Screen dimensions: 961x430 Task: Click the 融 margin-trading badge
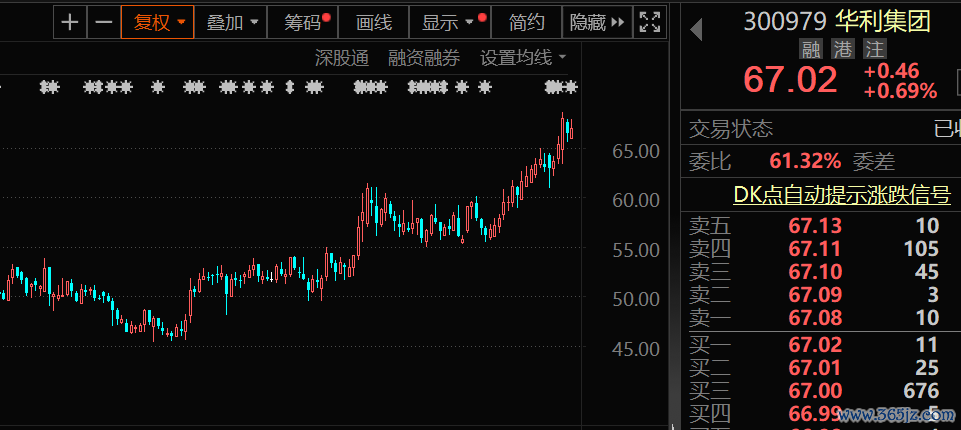pyautogui.click(x=811, y=49)
